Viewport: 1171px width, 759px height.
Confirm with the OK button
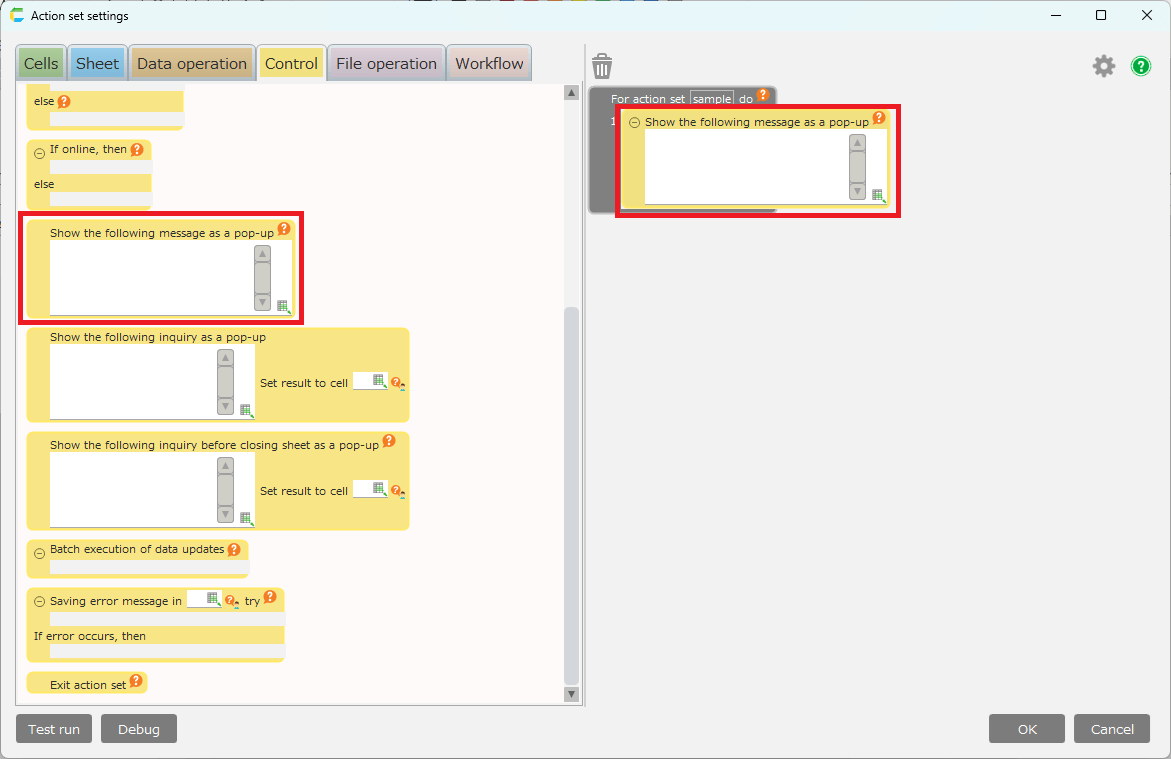click(x=1027, y=729)
